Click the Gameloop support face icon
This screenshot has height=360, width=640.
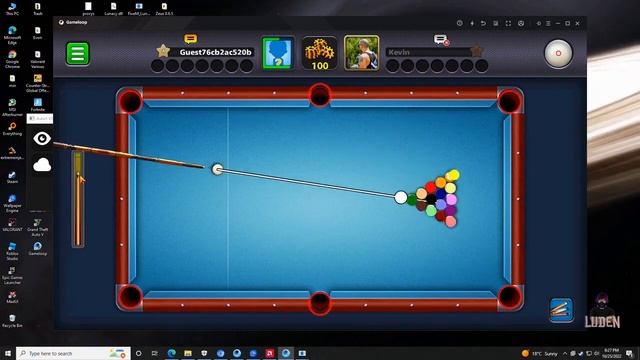521,24
